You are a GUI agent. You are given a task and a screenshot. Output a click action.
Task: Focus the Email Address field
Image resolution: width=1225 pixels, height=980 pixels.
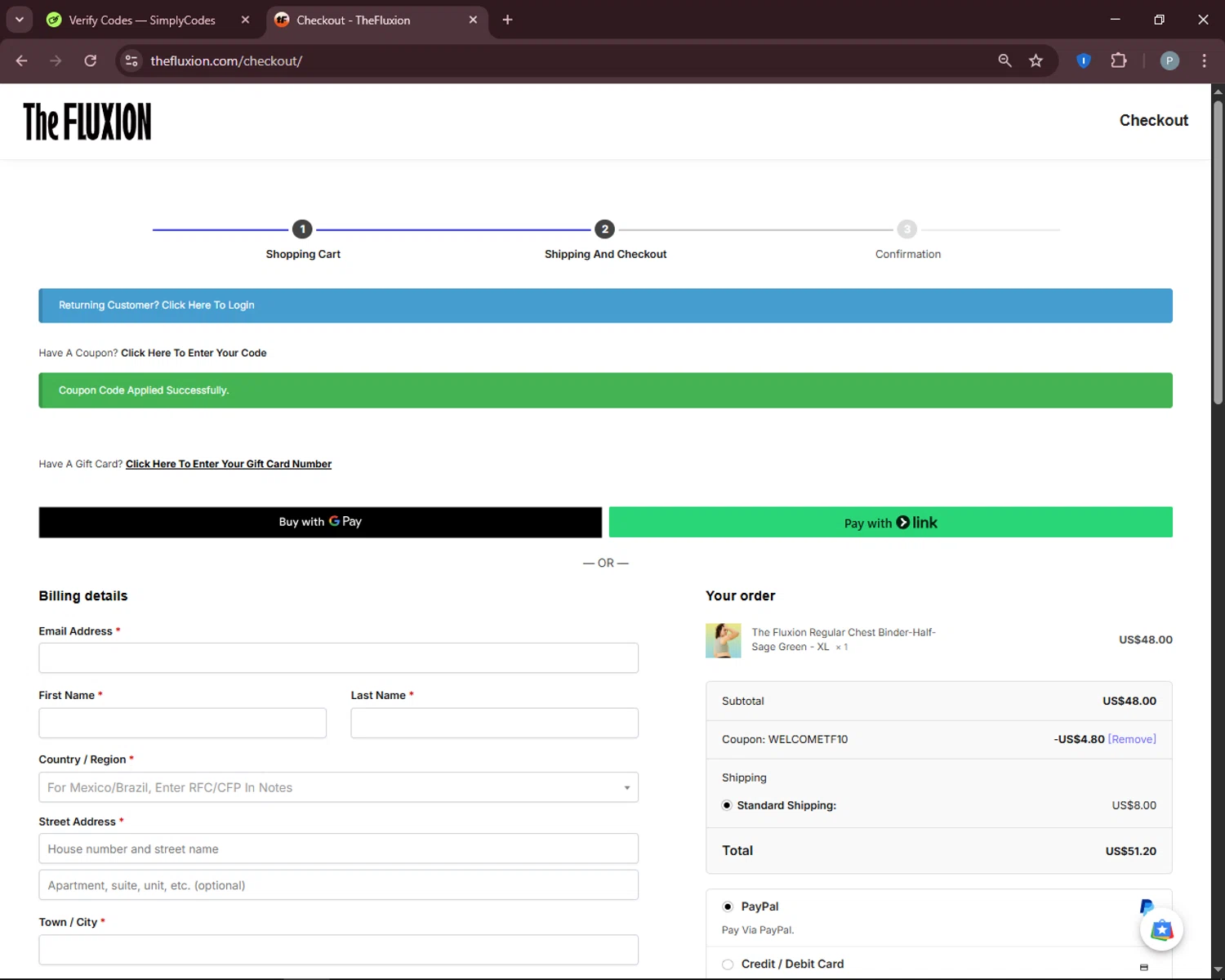coord(338,658)
